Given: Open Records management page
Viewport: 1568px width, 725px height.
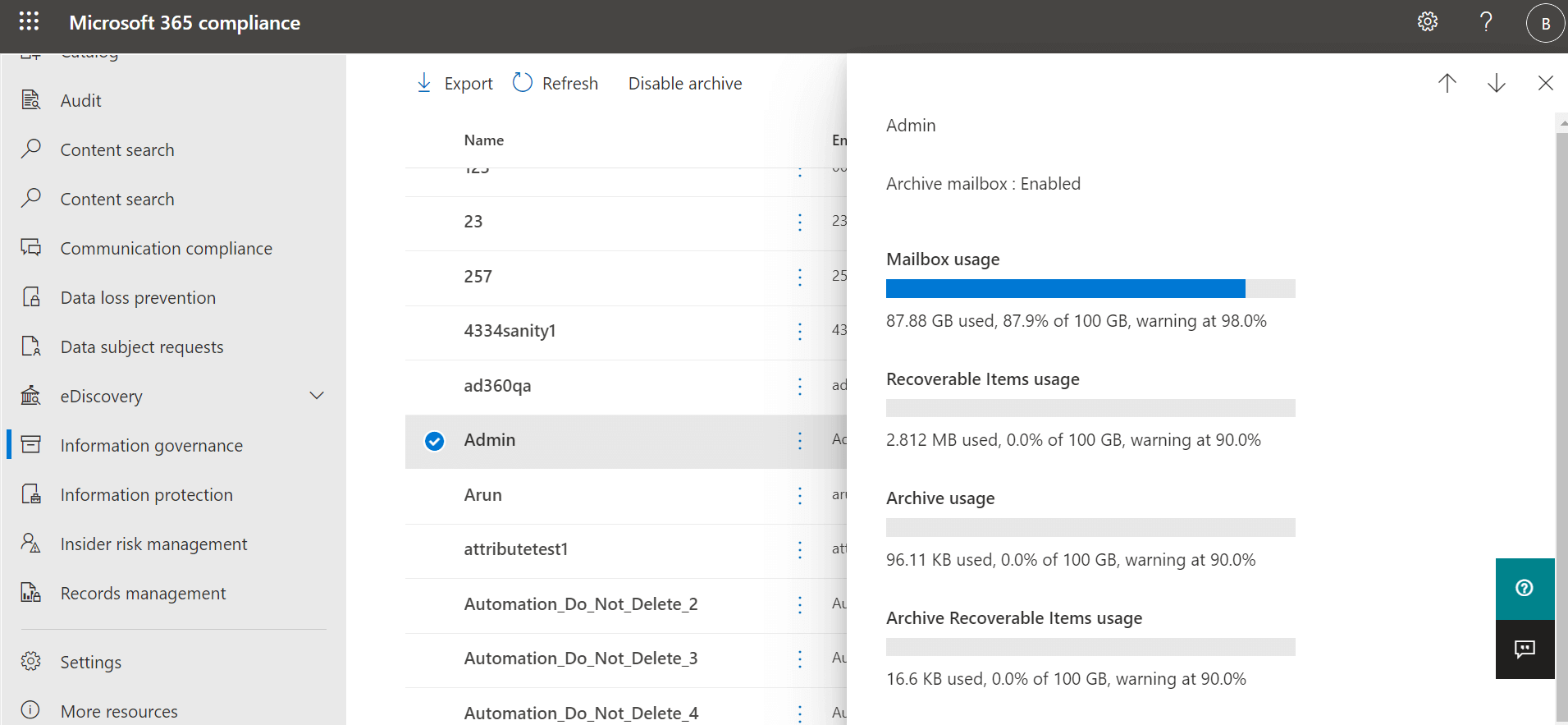Looking at the screenshot, I should 143,594.
